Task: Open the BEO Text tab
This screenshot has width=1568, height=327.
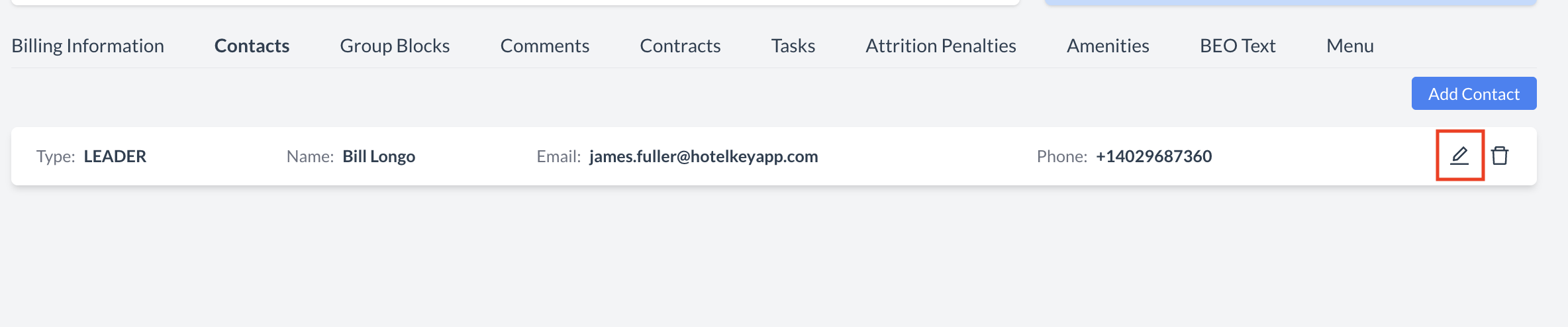Action: pos(1238,46)
